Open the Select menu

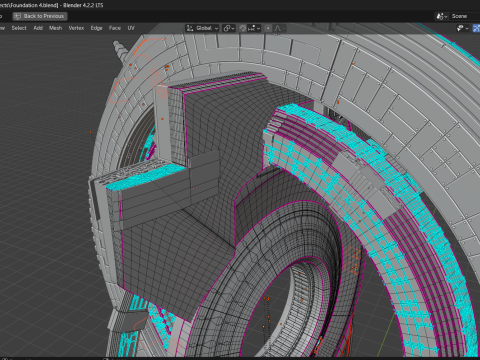pos(19,28)
